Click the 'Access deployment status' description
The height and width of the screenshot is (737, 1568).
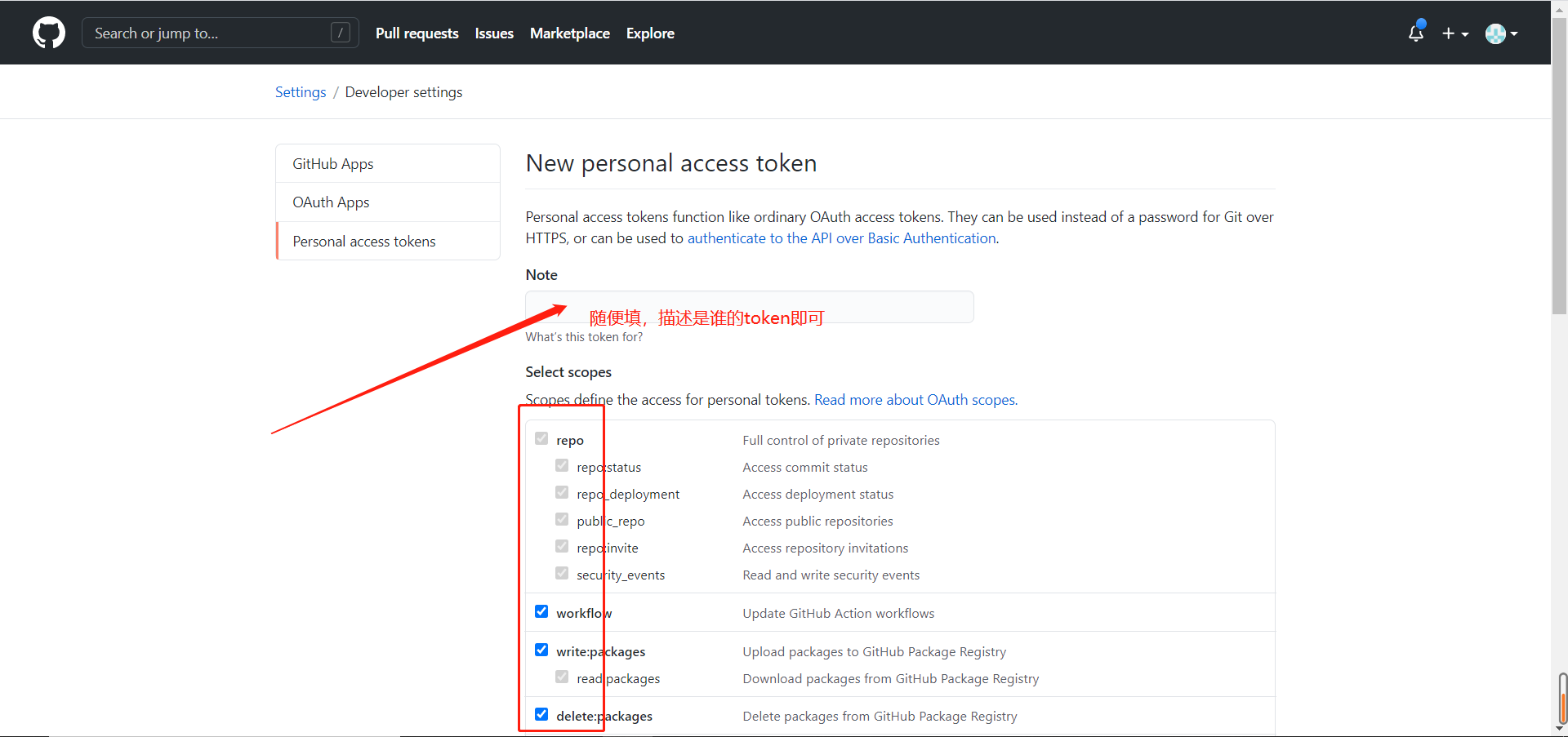point(818,495)
